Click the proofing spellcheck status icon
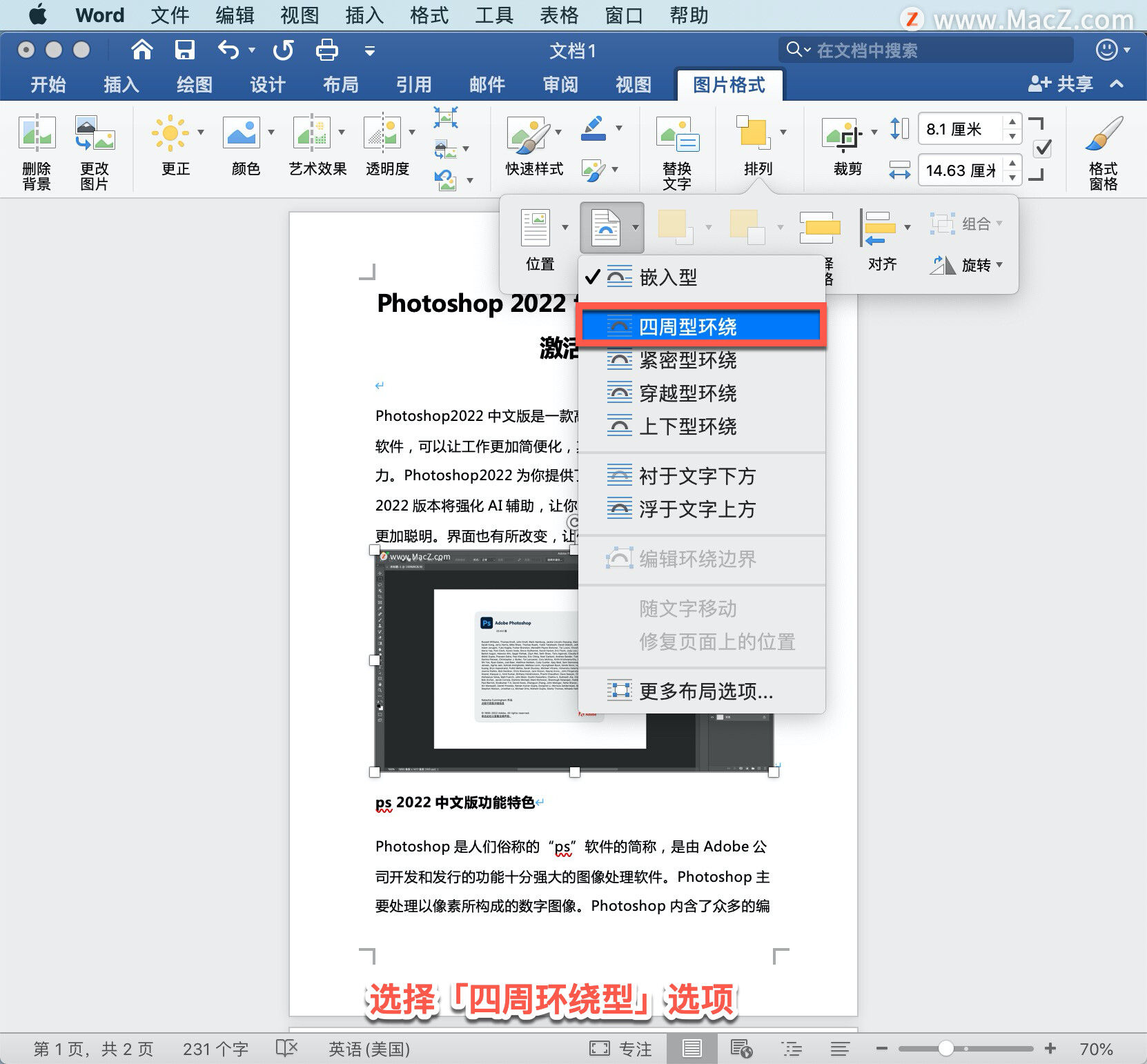This screenshot has width=1147, height=1064. point(286,1049)
